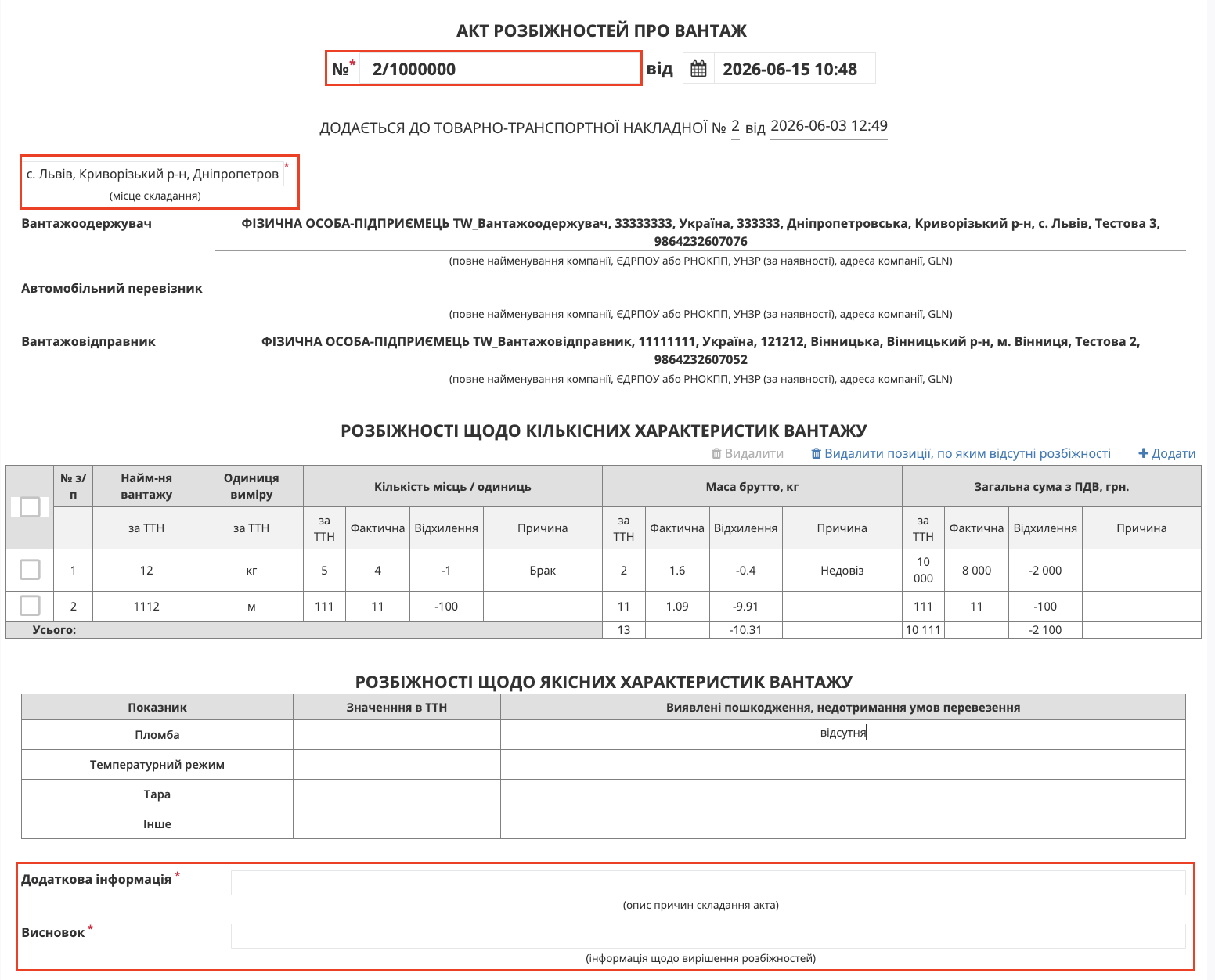Check the box for row 1 cargo 12

[x=30, y=570]
